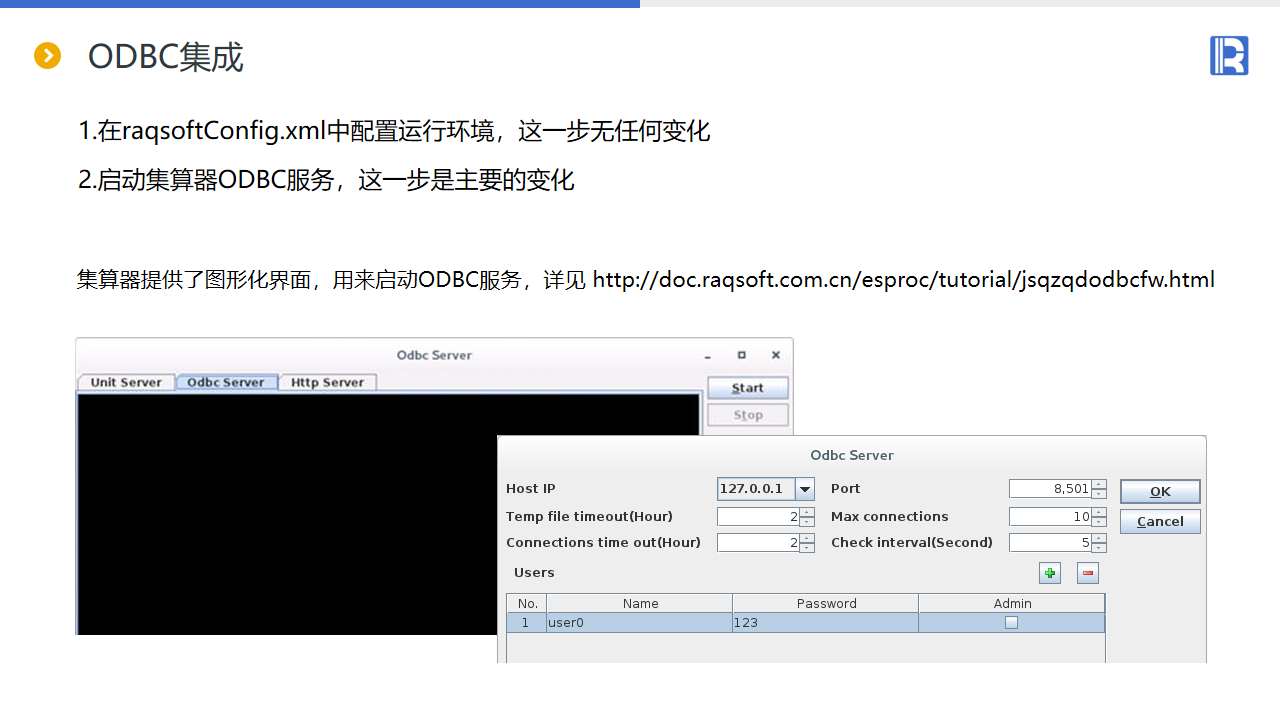Increase Connections time out with up arrow

point(807,538)
